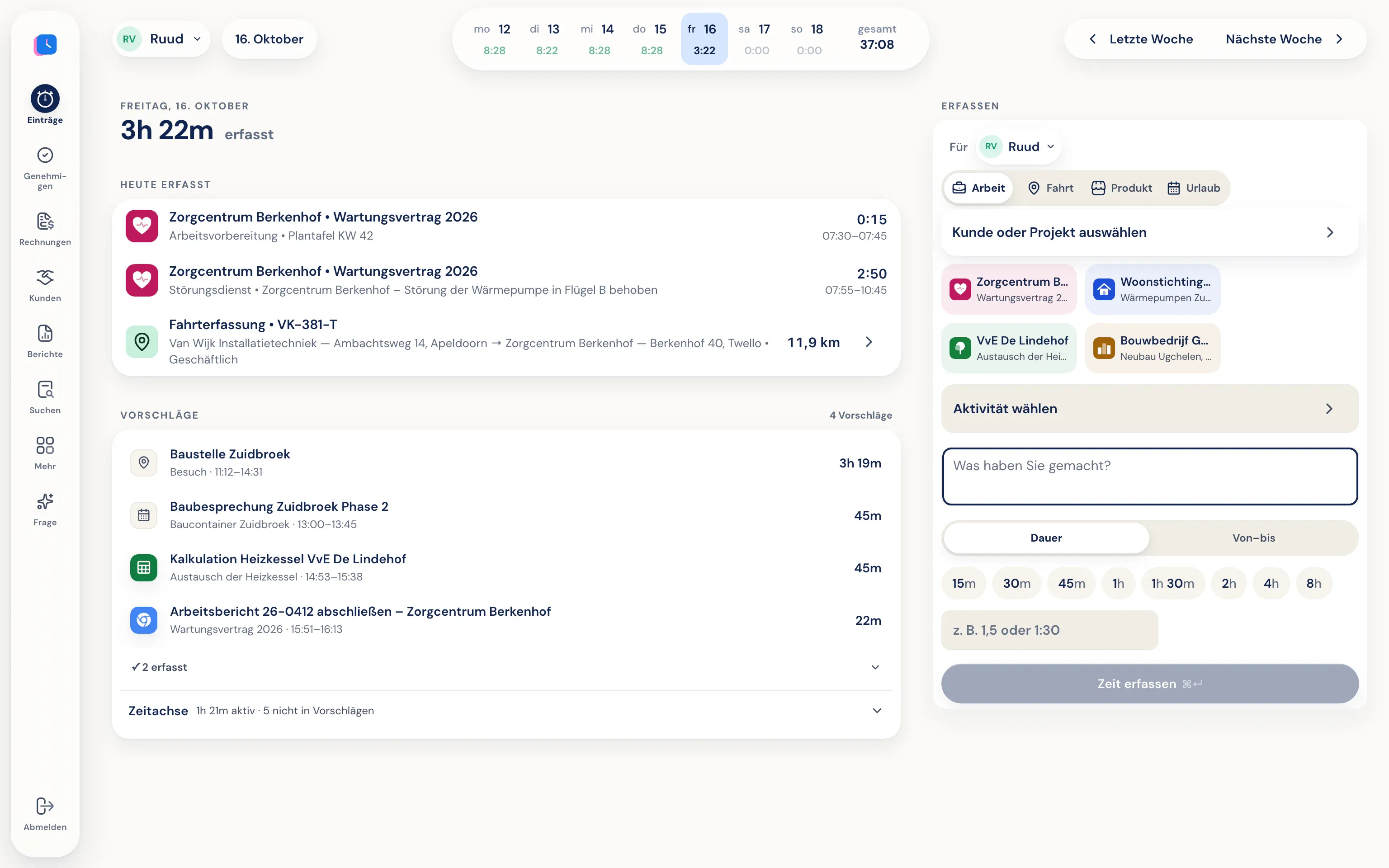Open Rechnungen in the sidebar
The height and width of the screenshot is (868, 1389).
[45, 229]
